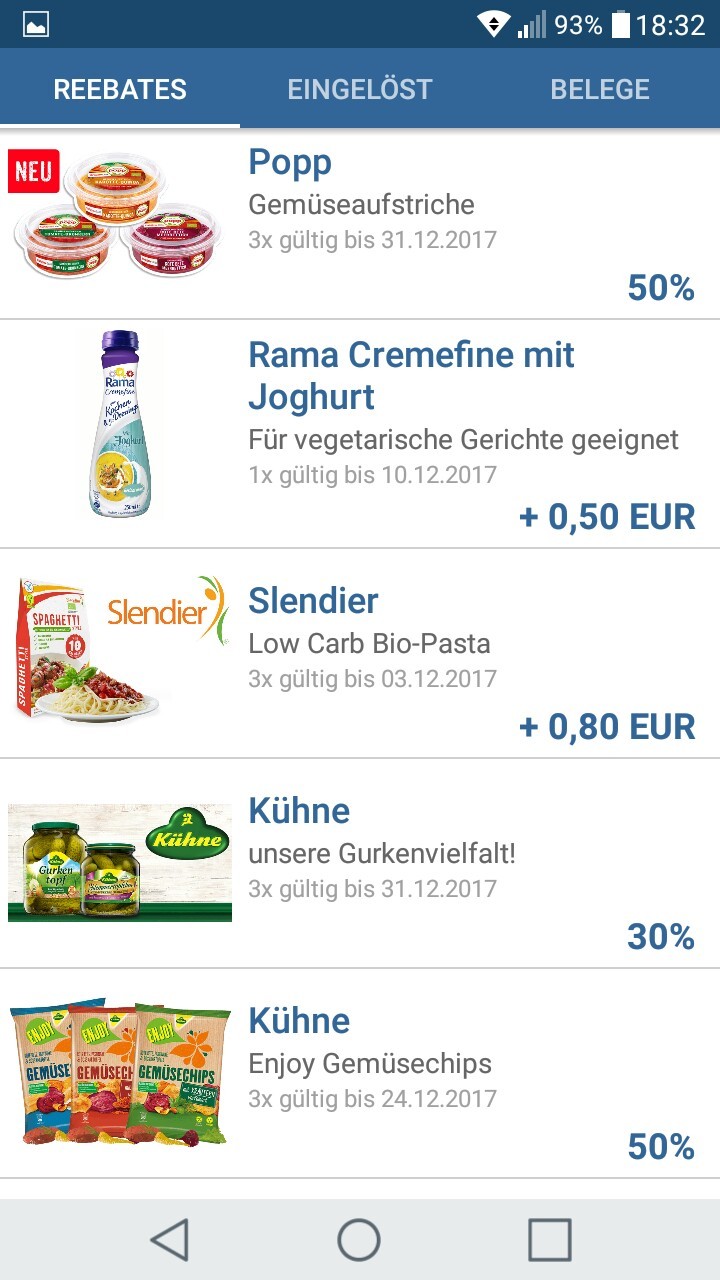Open the Kühne pickle jars image
Screen dimensions: 720x1280
coord(120,862)
